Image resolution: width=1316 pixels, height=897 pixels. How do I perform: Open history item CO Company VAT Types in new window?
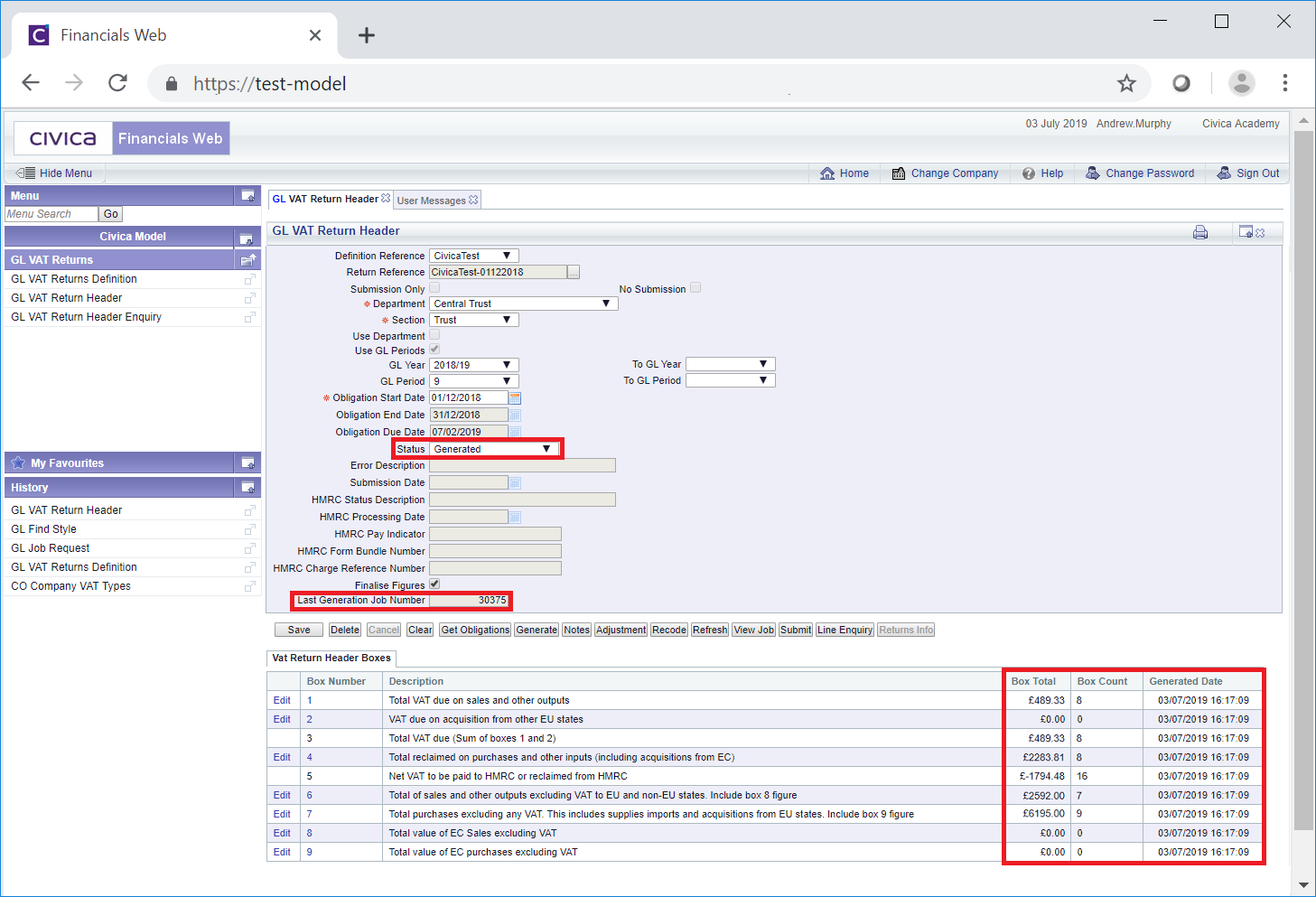(250, 586)
